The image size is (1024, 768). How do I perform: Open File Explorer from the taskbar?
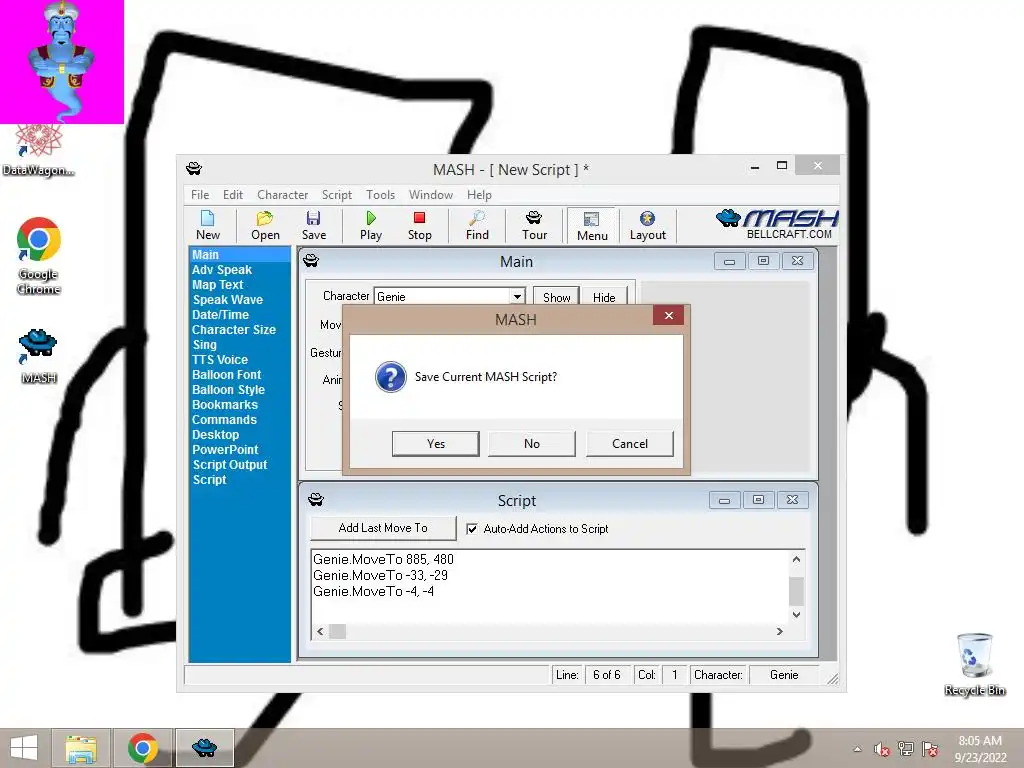coord(81,748)
